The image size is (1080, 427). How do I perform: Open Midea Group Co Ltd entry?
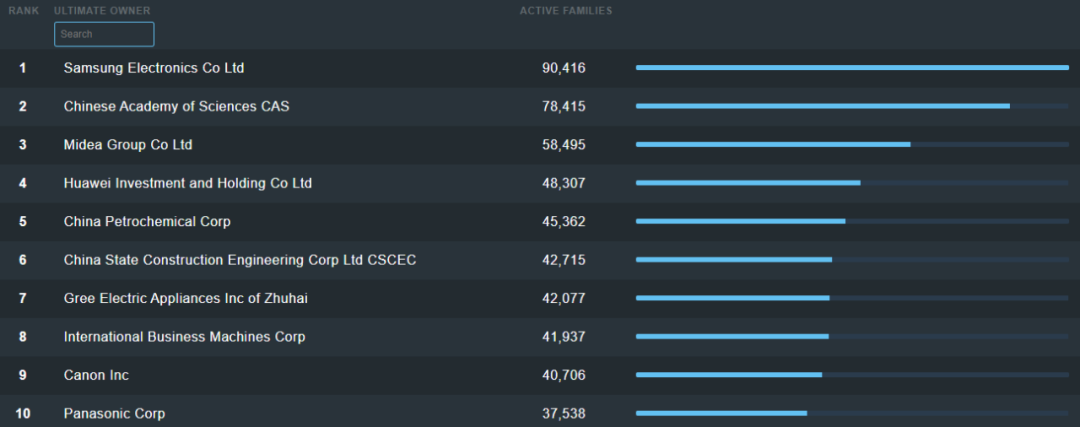[128, 145]
